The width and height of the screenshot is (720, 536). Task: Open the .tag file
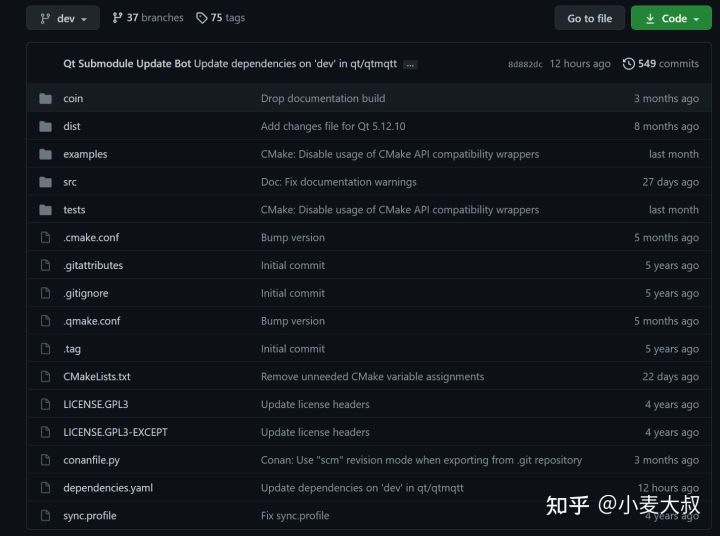[72, 349]
